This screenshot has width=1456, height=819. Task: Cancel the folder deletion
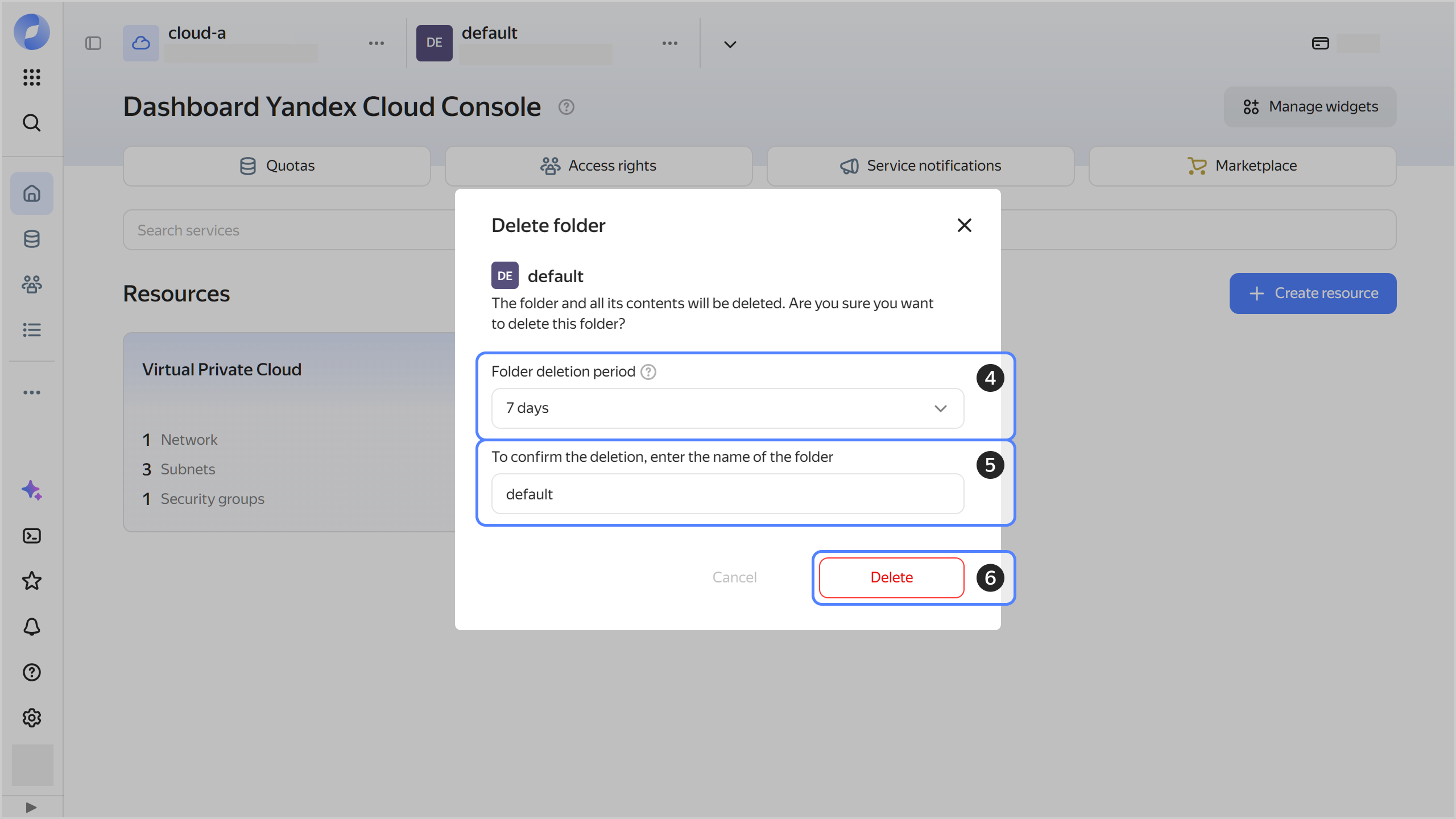(734, 577)
